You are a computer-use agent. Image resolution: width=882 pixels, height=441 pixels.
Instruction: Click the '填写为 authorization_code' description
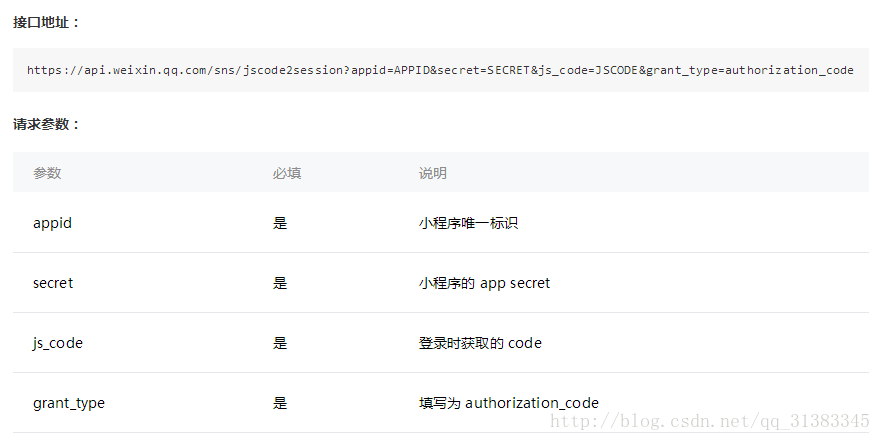click(509, 403)
